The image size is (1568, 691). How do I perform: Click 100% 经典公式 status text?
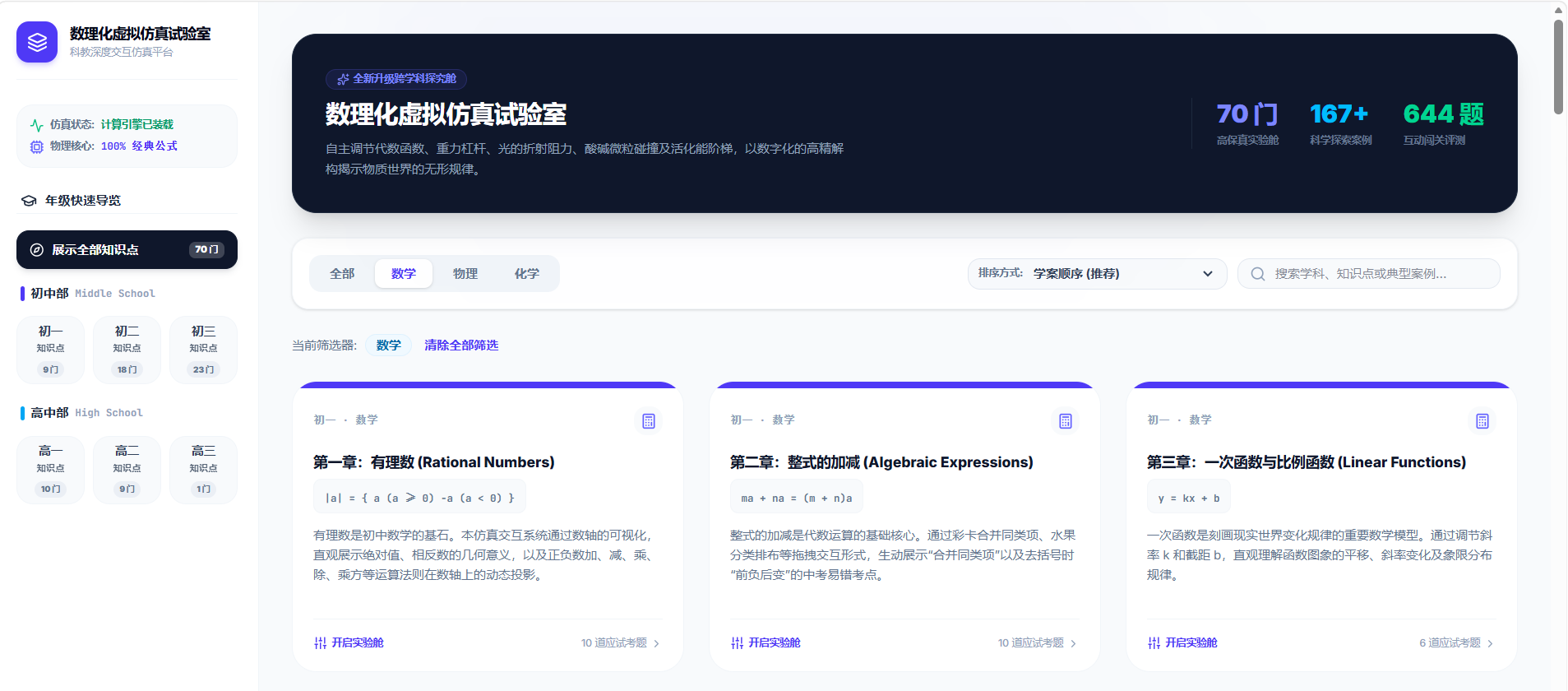(x=139, y=146)
